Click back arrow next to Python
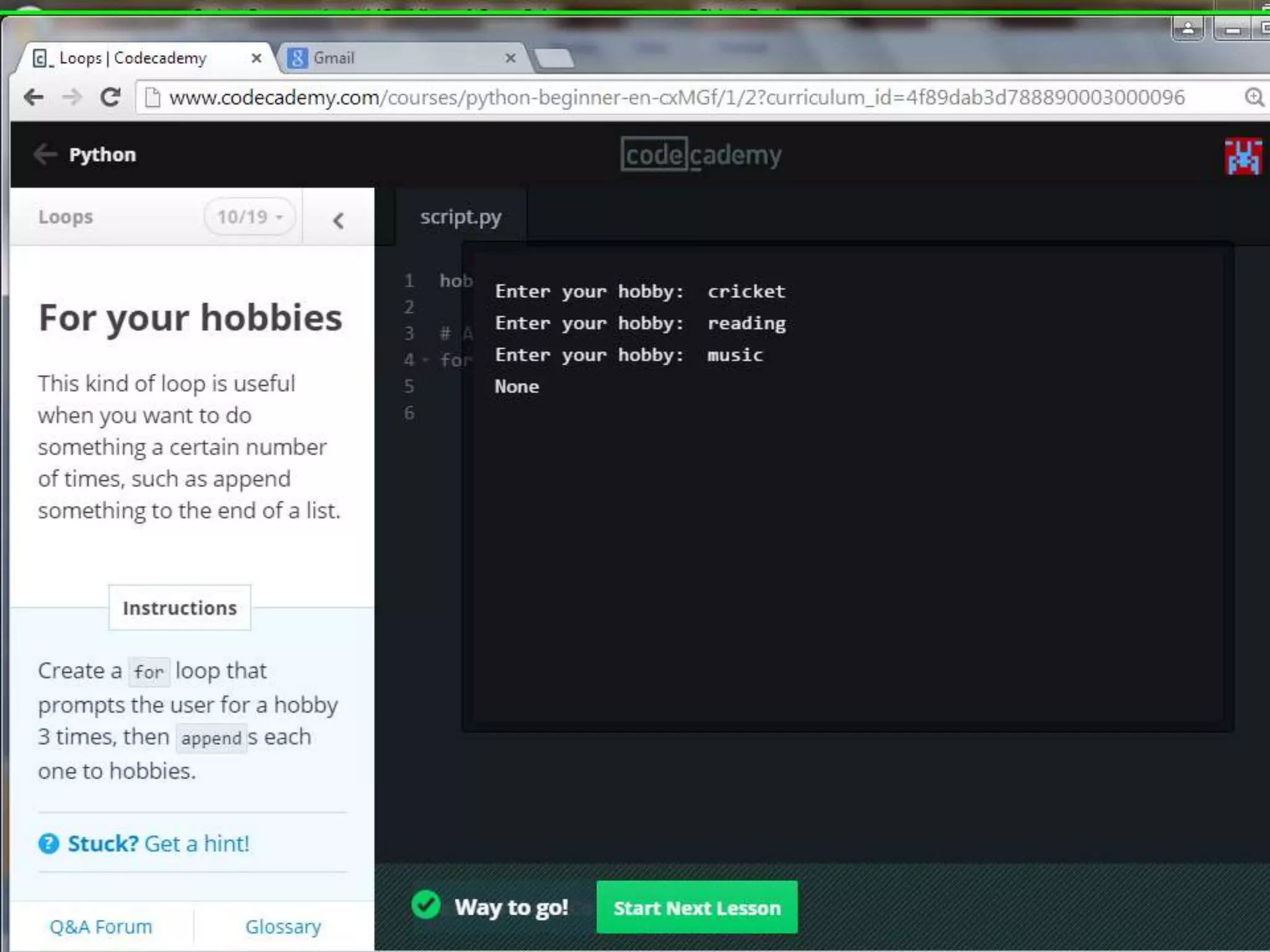Screen dimensions: 1270x952 tap(45, 154)
